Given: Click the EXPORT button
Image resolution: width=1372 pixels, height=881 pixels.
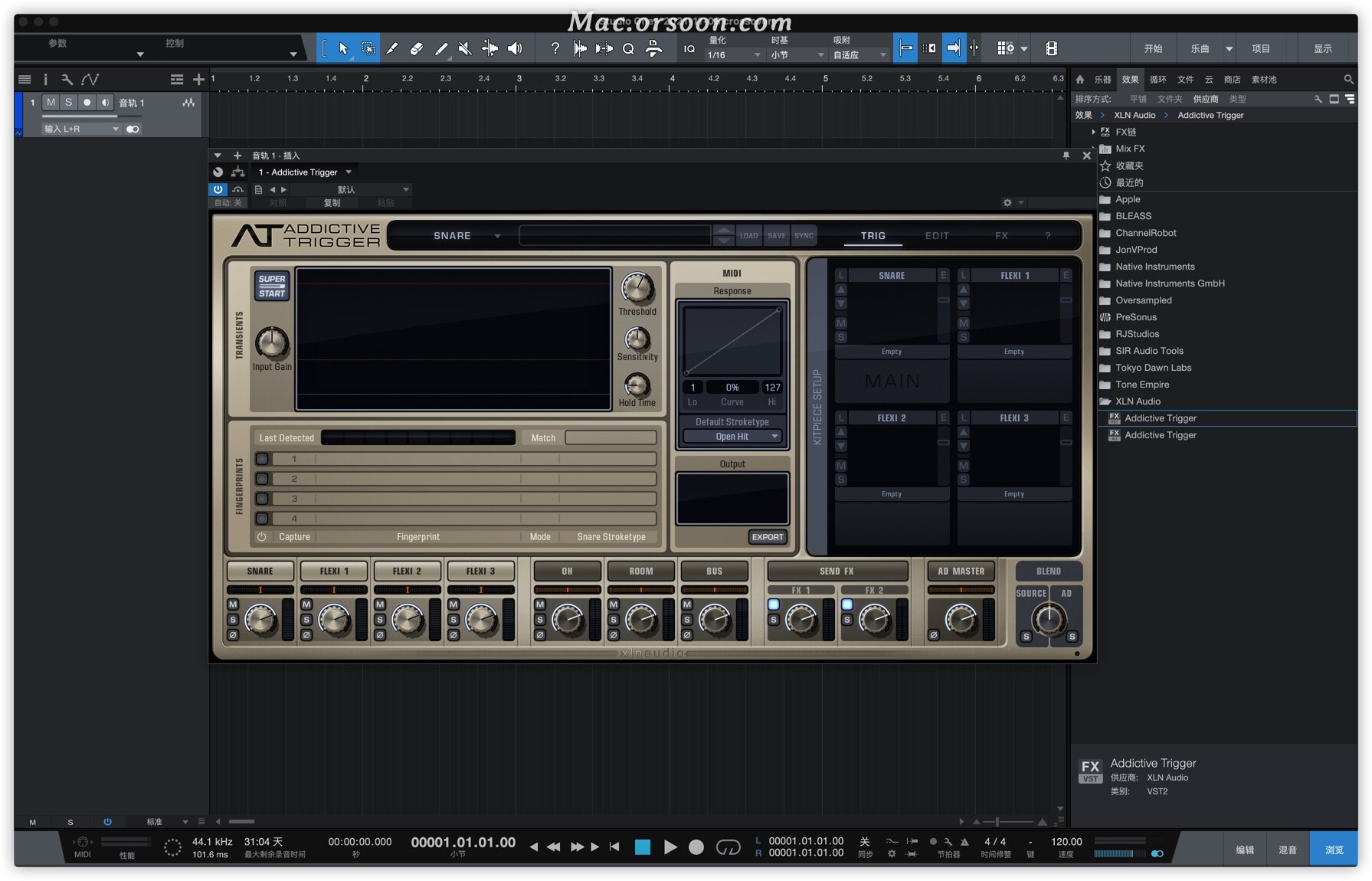Looking at the screenshot, I should click(768, 537).
